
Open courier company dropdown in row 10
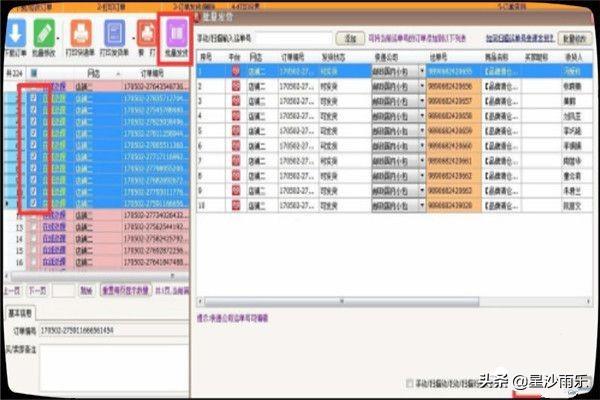click(422, 206)
